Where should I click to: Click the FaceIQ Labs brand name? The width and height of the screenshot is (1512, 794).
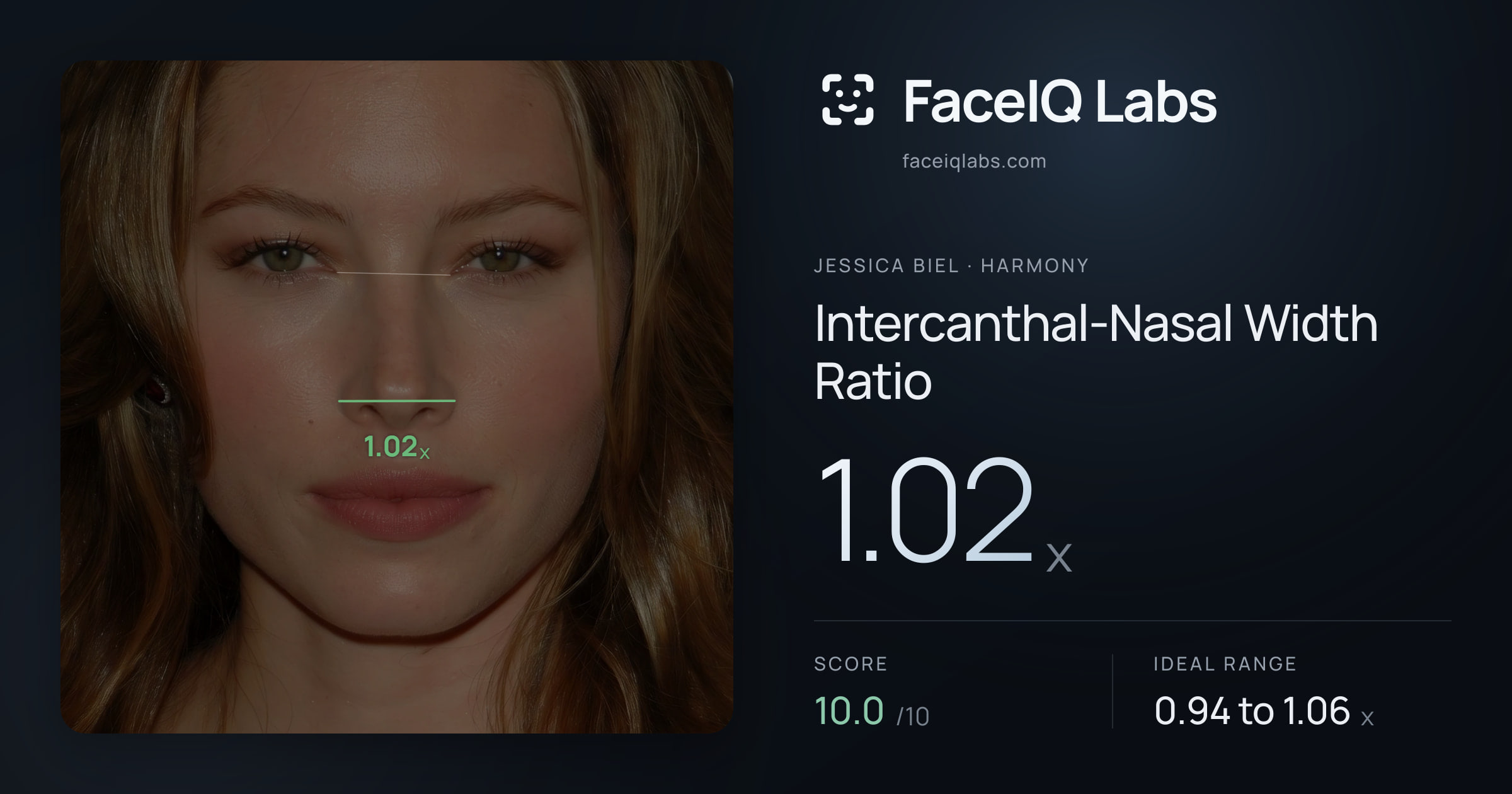coord(1060,101)
